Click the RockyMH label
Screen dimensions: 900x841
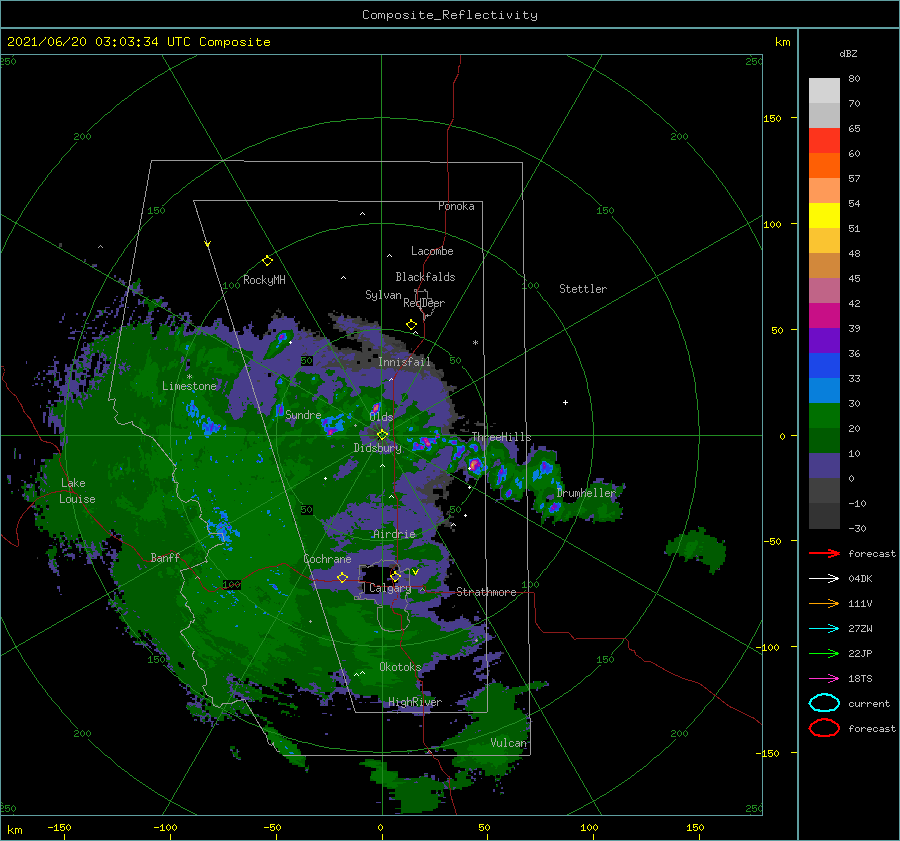pyautogui.click(x=264, y=280)
